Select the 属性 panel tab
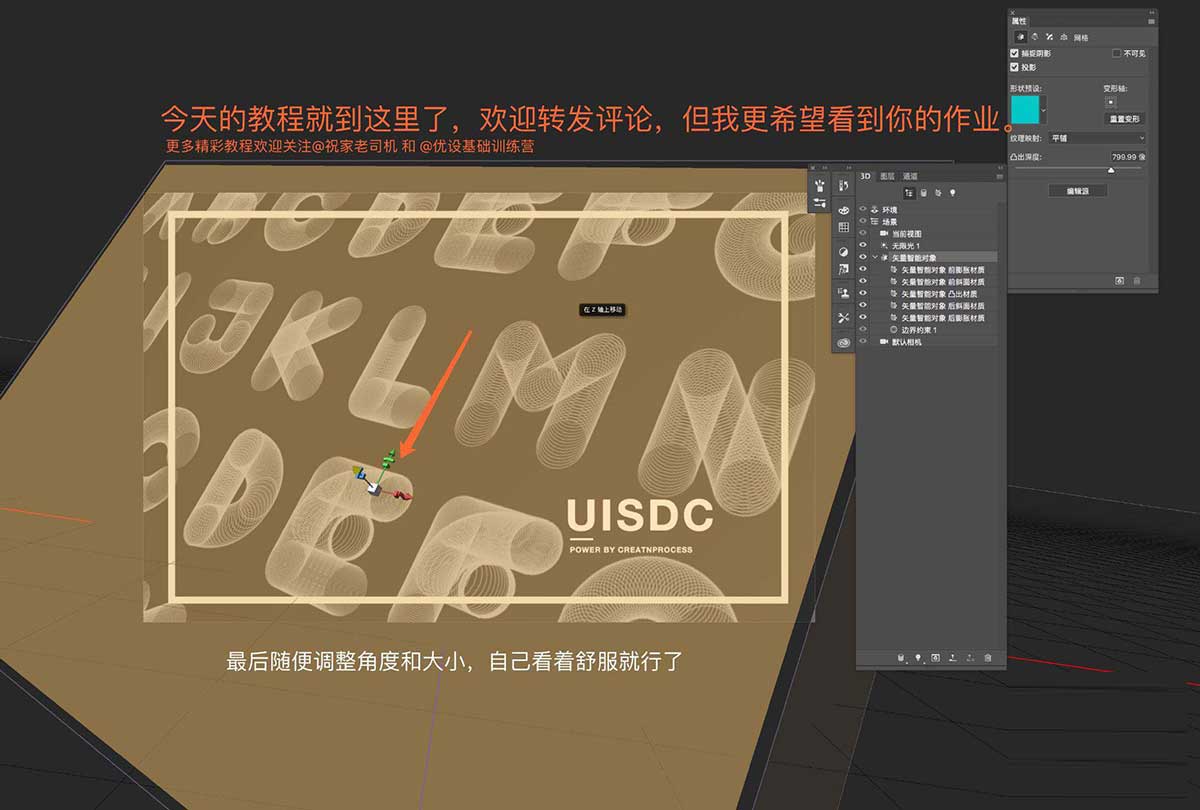The height and width of the screenshot is (810, 1200). click(x=1018, y=21)
